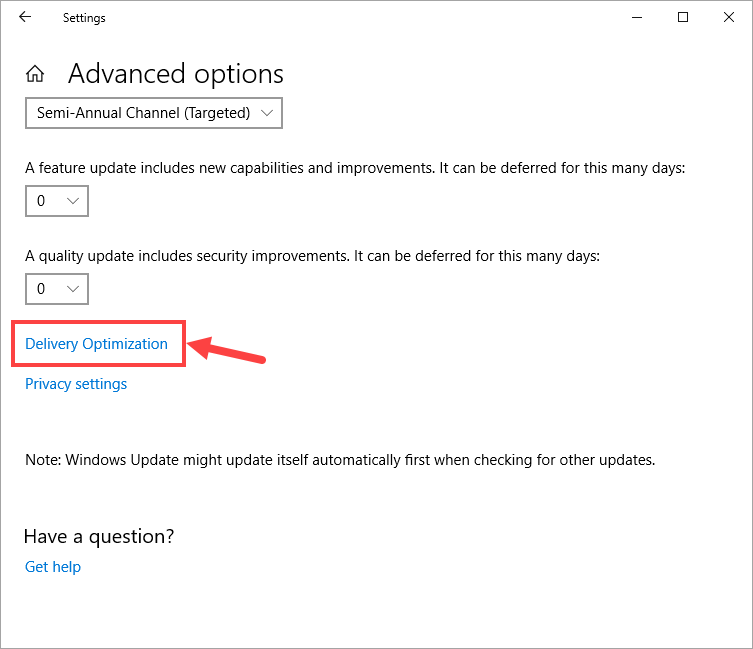Click the quality update description text
The image size is (753, 649).
click(312, 256)
